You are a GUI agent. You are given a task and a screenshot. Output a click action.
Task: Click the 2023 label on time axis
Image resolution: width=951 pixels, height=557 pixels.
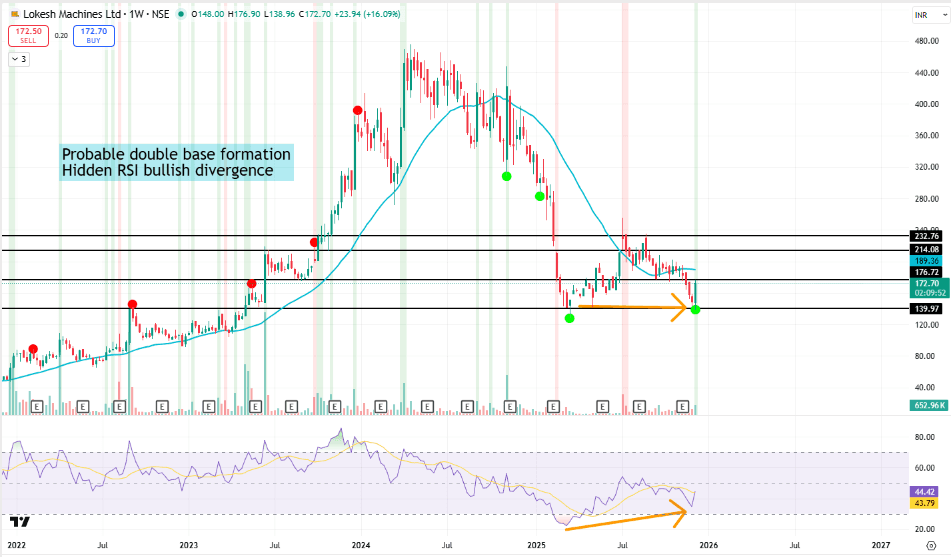pos(189,545)
